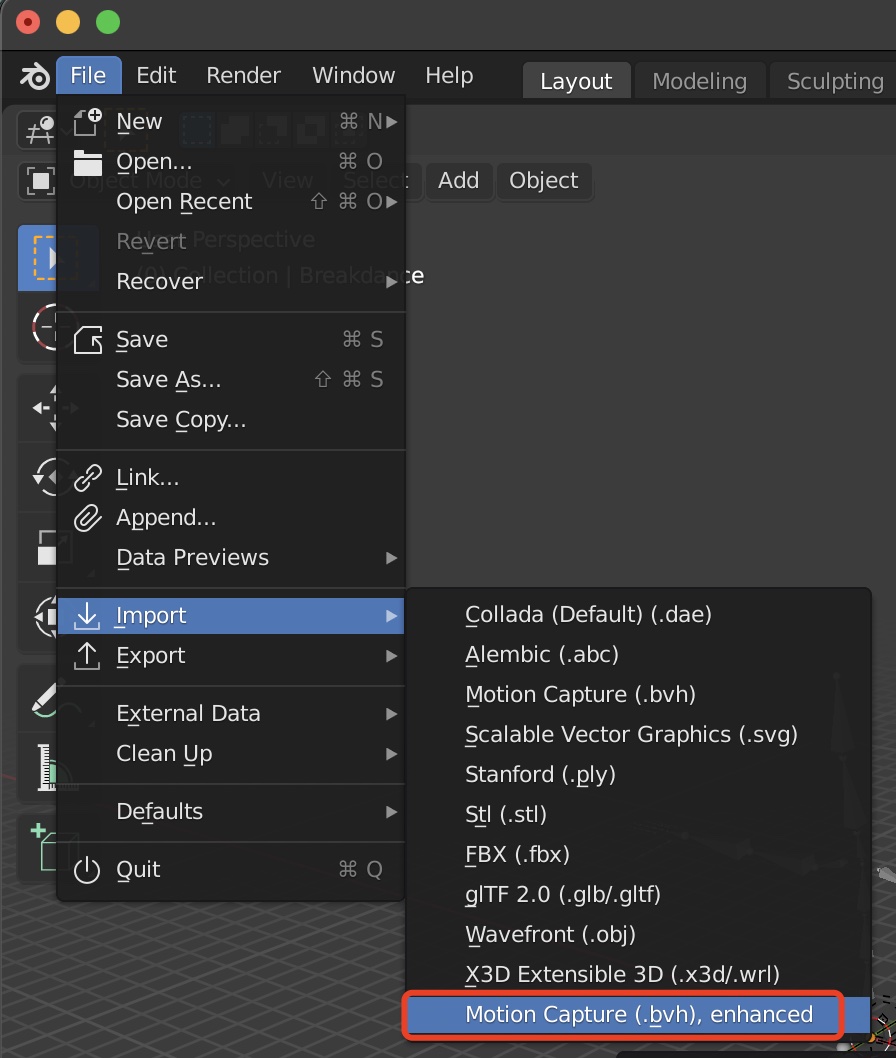
Task: Choose Quit from the File menu
Action: [231, 869]
